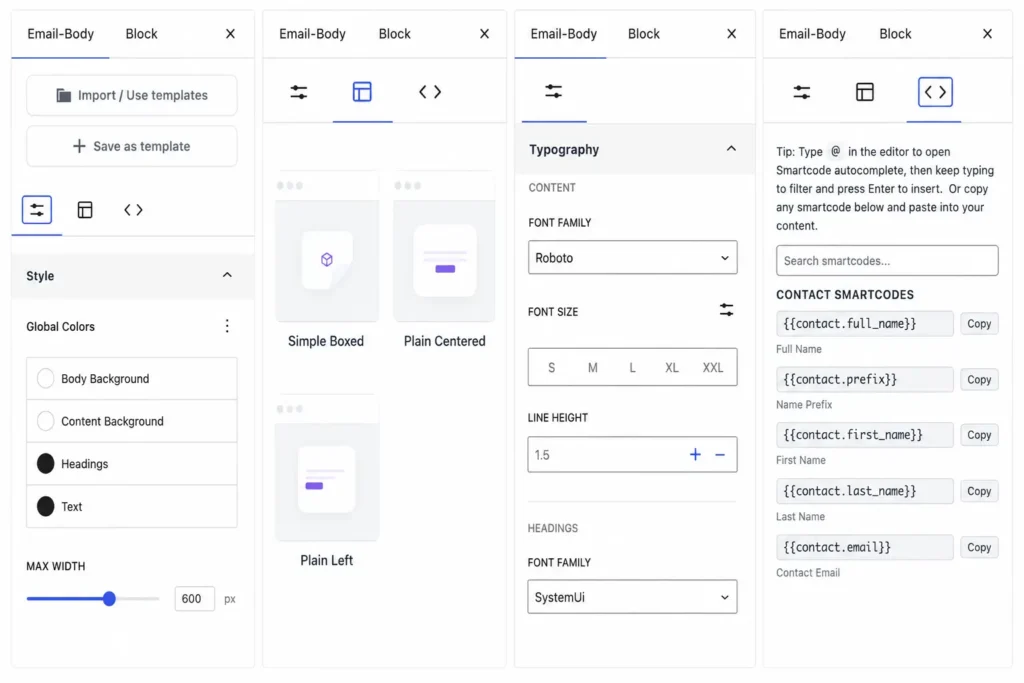
Task: Close the smartcodes panel
Action: pos(987,34)
